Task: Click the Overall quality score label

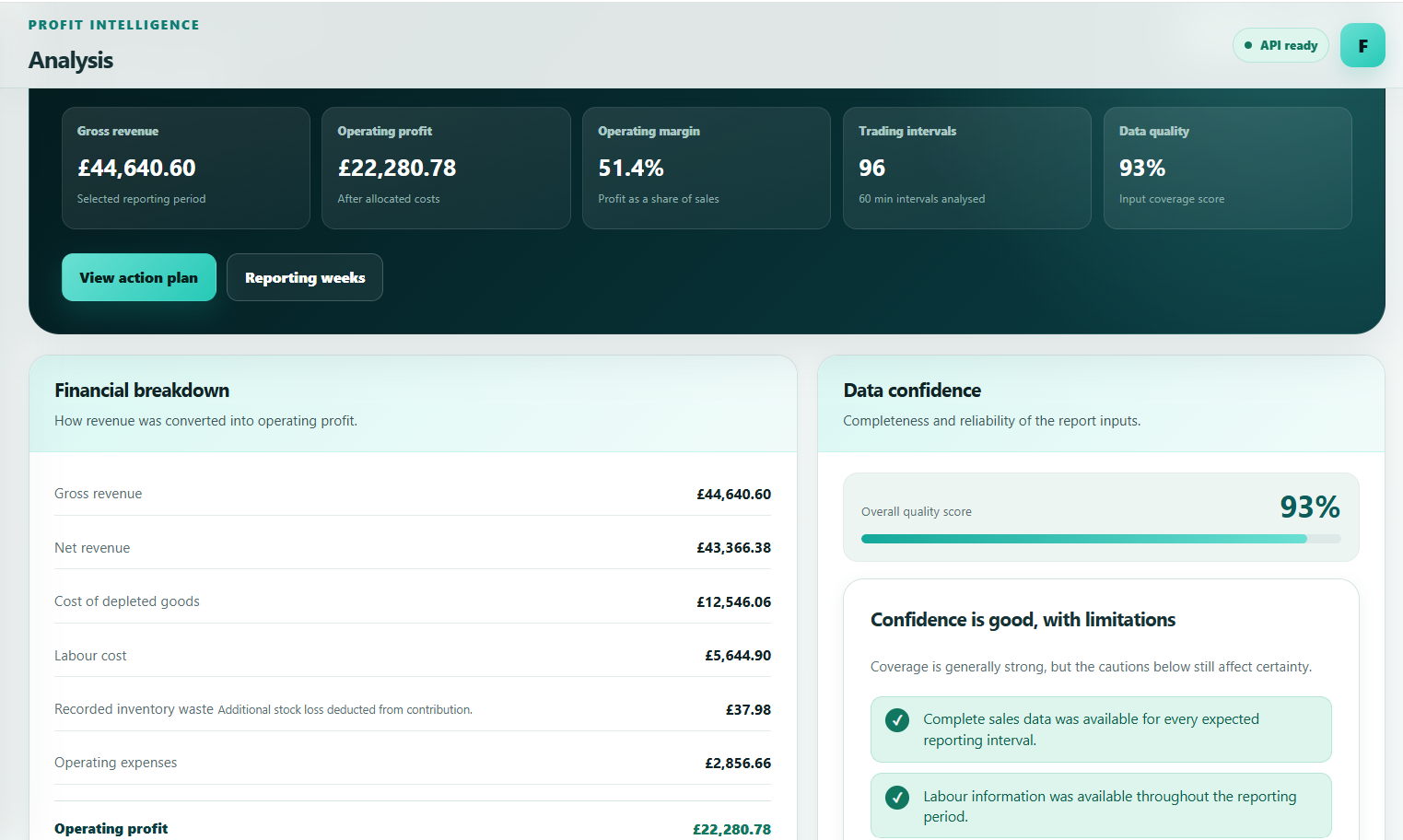Action: click(x=917, y=512)
